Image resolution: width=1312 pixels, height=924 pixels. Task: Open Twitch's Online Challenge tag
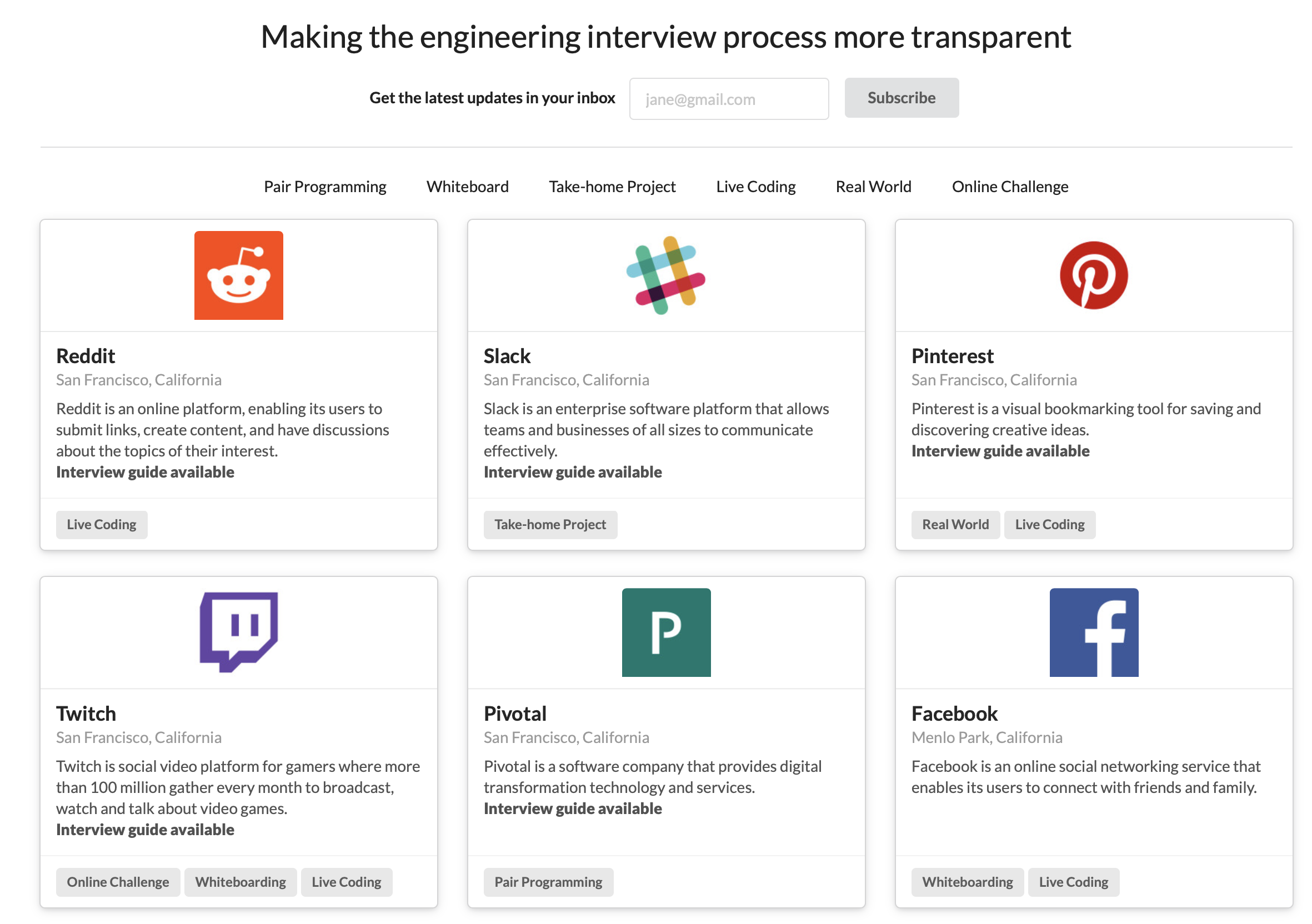pos(118,882)
